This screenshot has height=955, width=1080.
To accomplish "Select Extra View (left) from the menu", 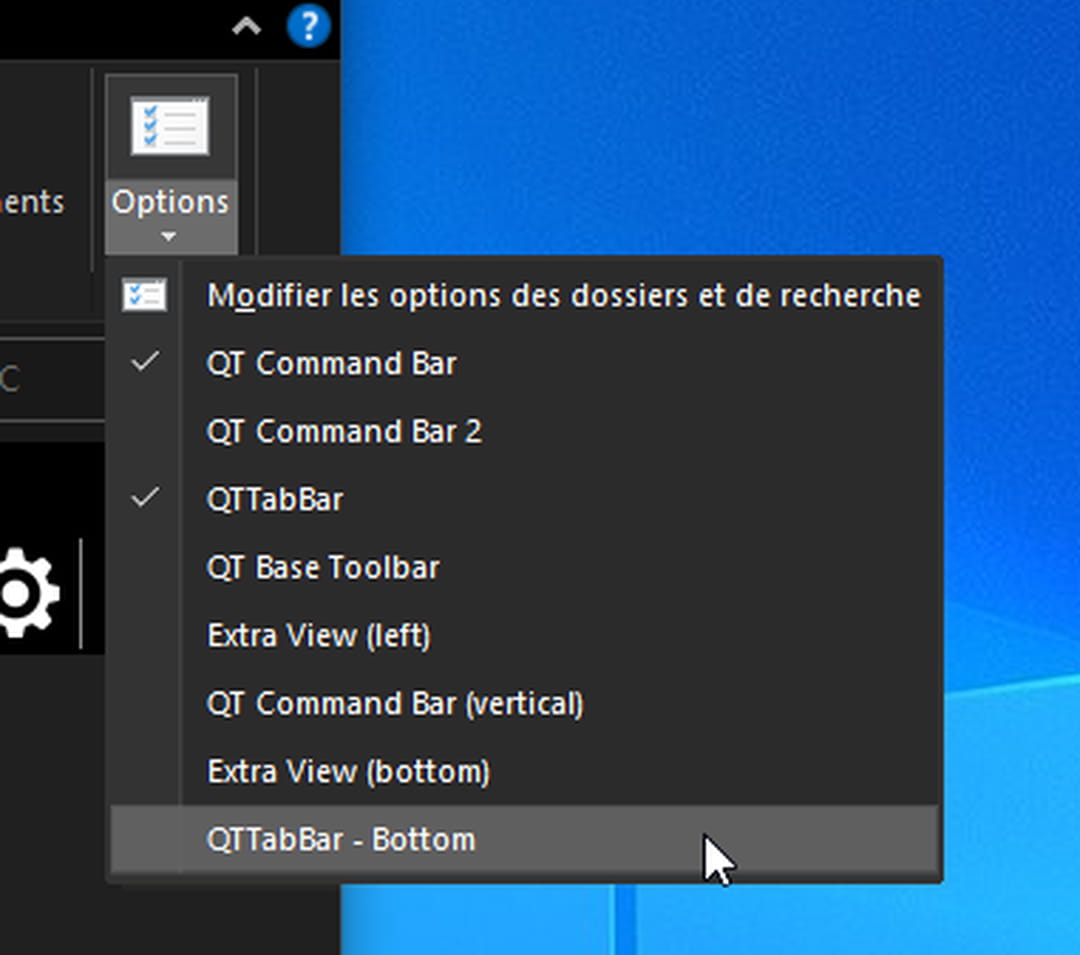I will pos(318,635).
